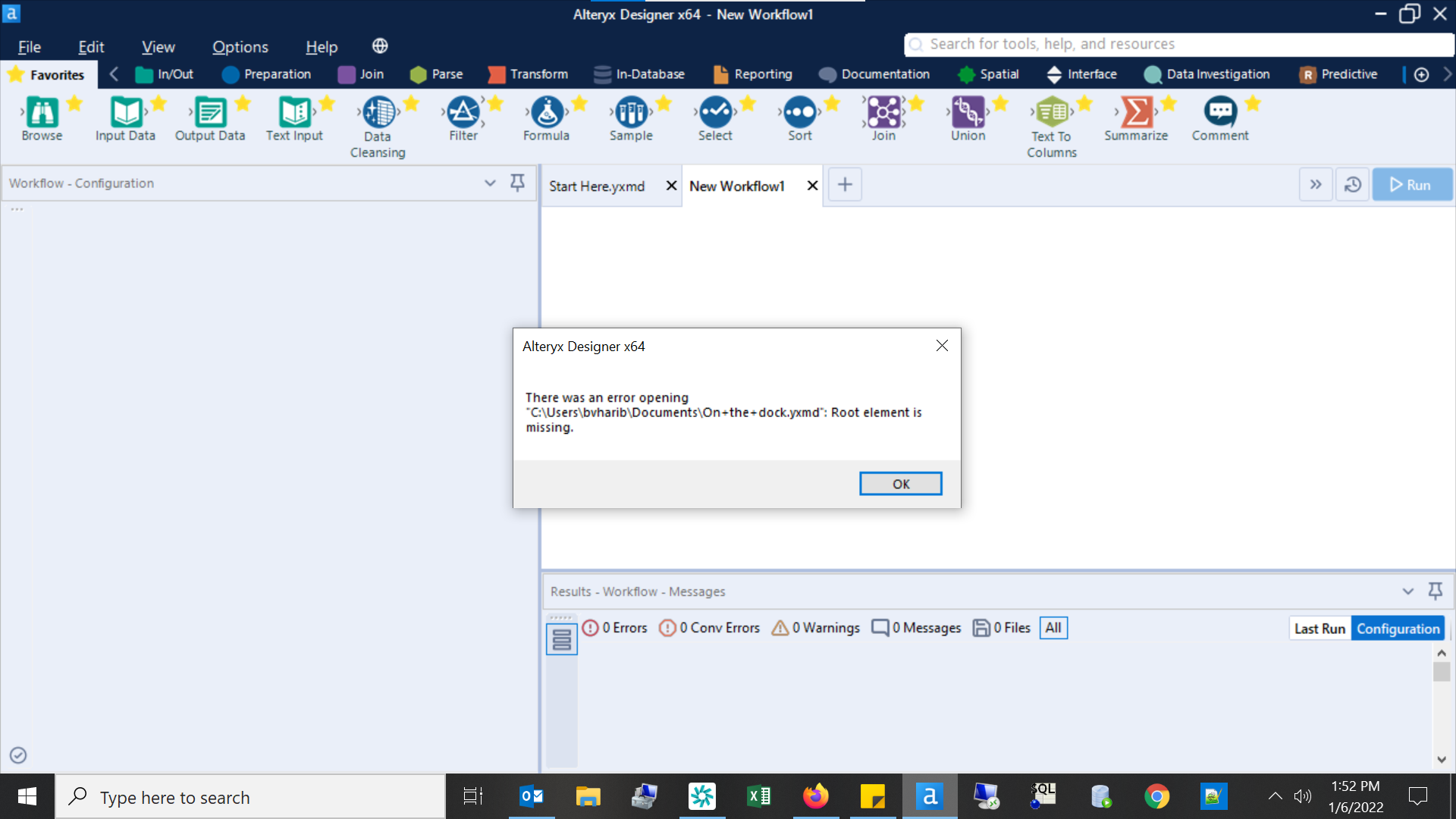Choose the Formula tool icon
The image size is (1456, 819).
click(547, 113)
